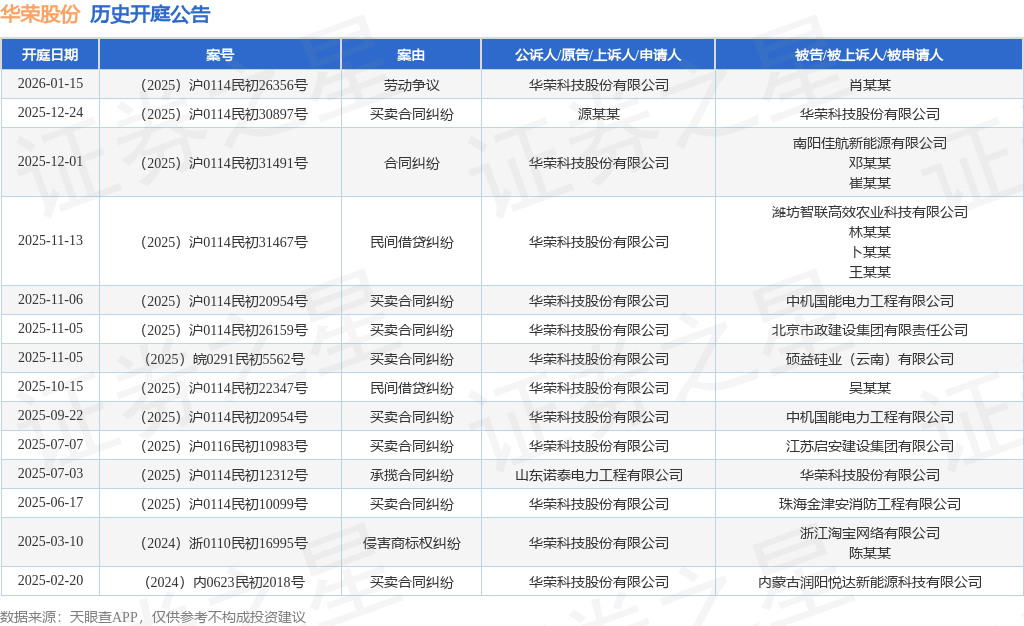Click defendant 珠海金津安消防工程有限公司
This screenshot has width=1024, height=626.
(869, 503)
